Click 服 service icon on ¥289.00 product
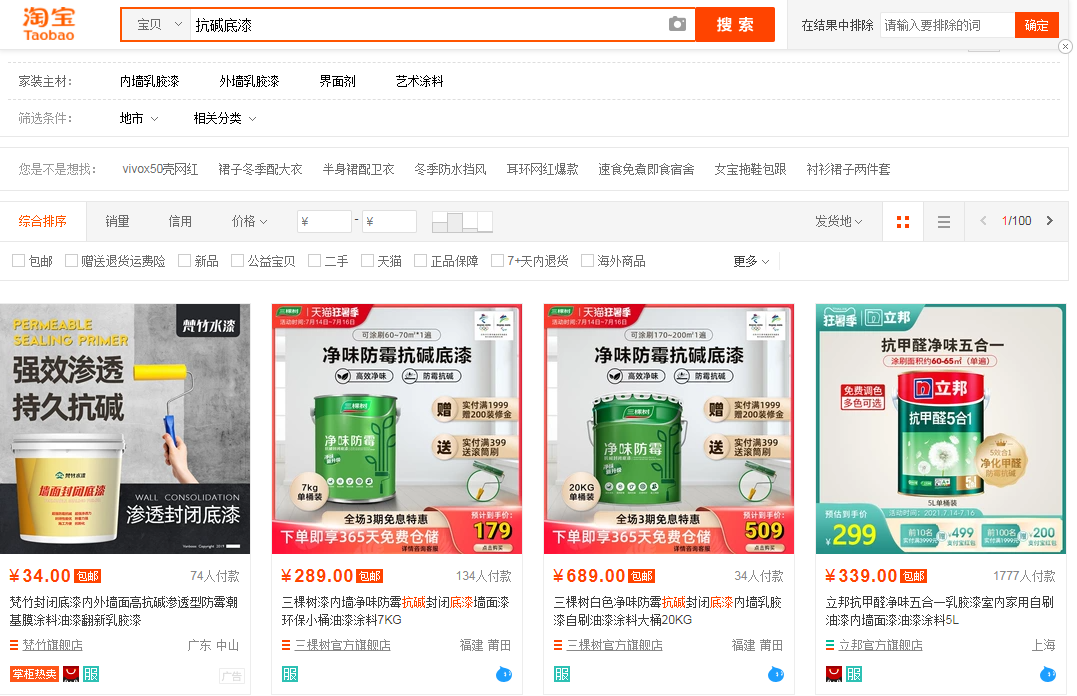The width and height of the screenshot is (1077, 696). 290,674
